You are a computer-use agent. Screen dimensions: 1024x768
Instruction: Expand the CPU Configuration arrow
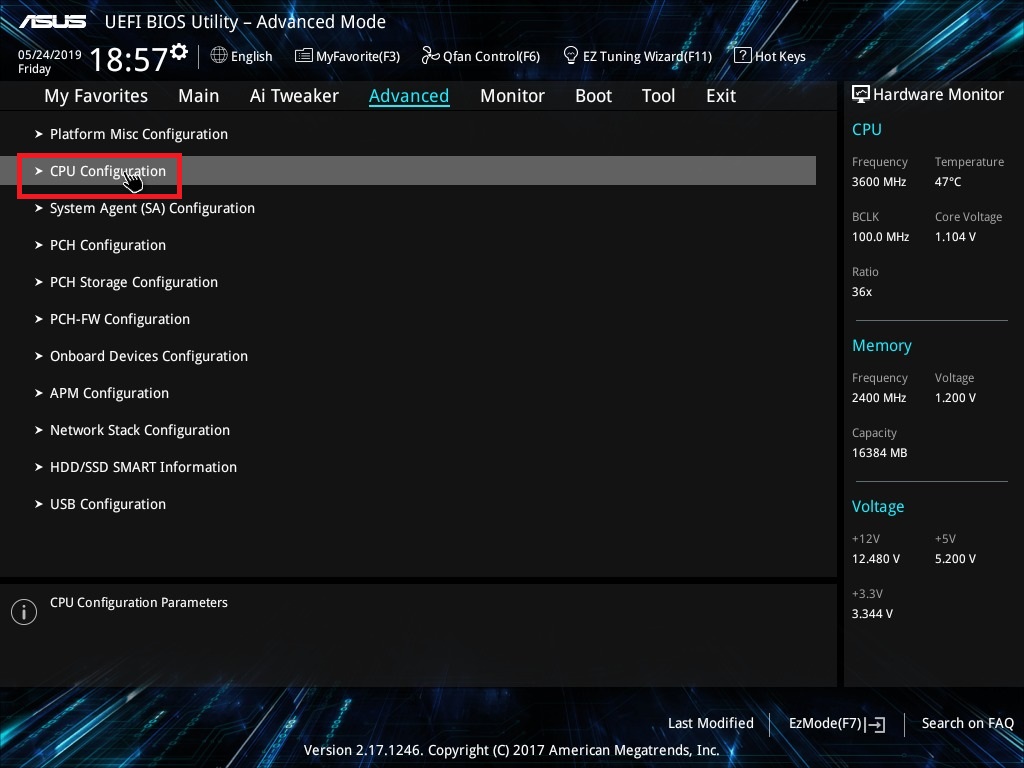tap(39, 171)
